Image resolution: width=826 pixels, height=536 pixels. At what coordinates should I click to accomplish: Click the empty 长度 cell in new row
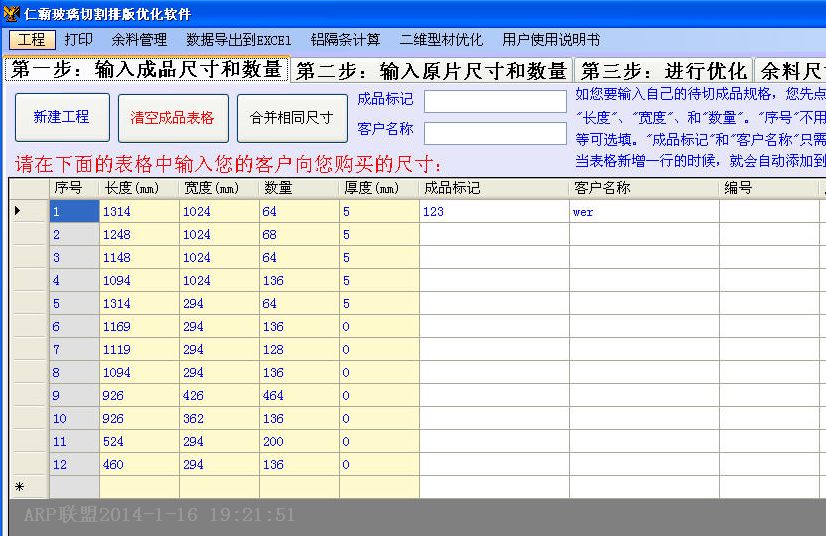(139, 487)
